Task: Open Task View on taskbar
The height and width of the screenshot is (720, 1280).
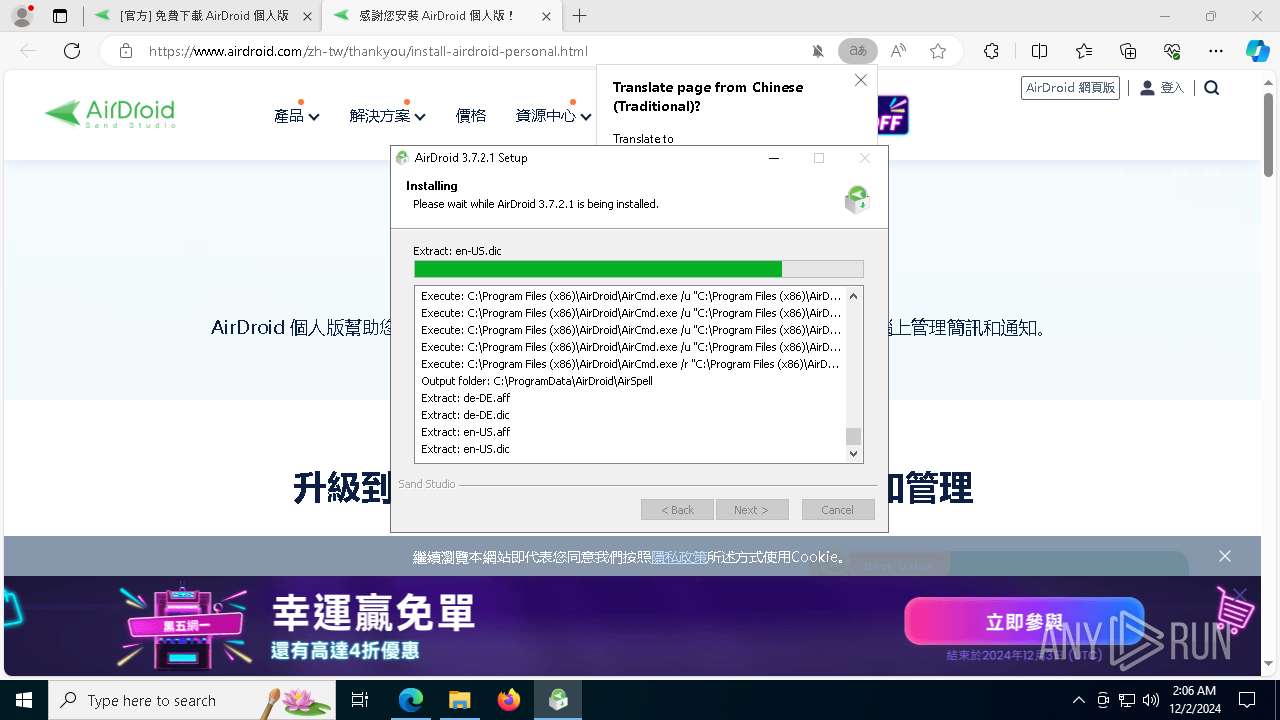Action: [360, 700]
